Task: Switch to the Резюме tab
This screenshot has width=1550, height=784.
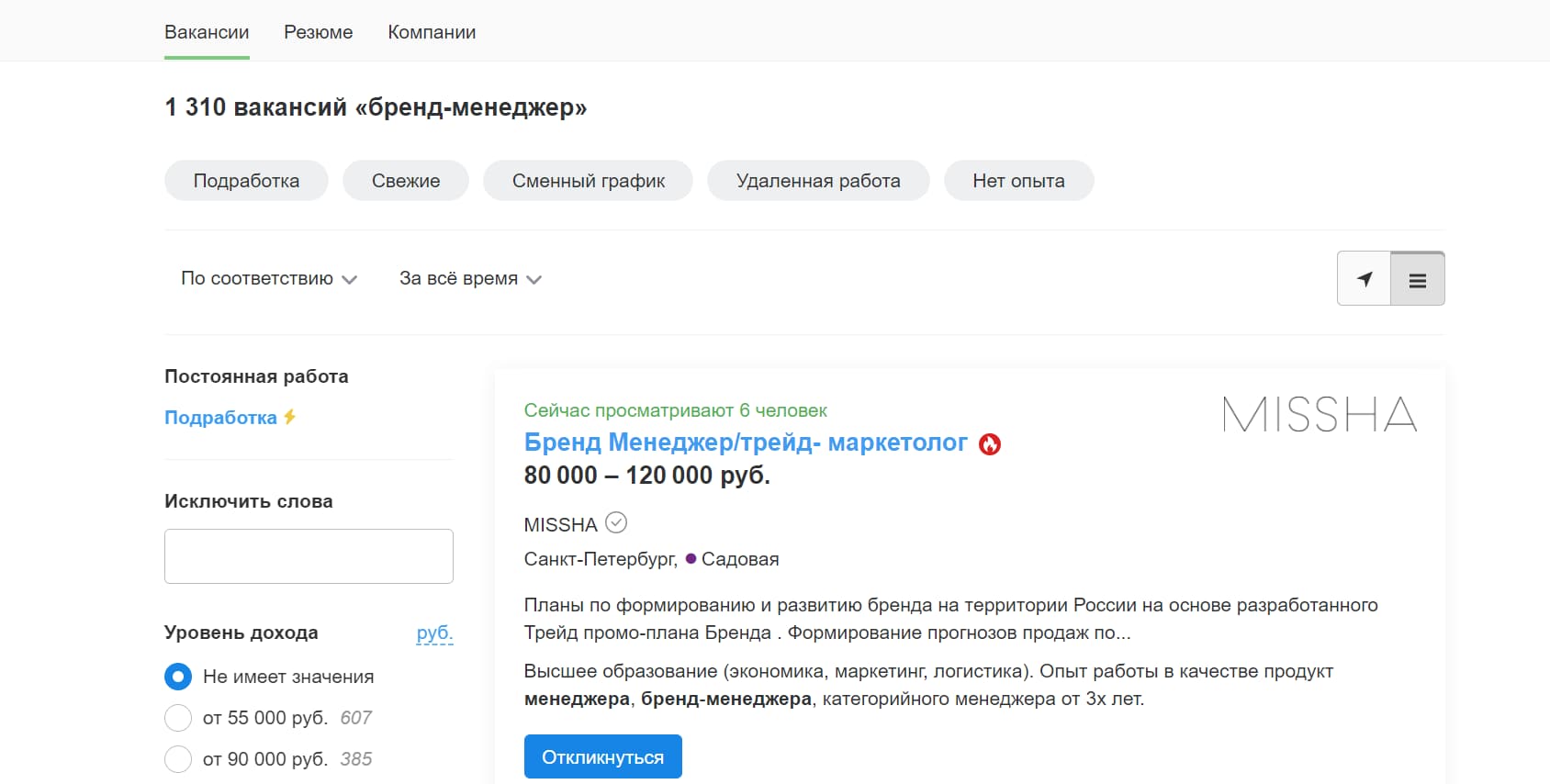Action: click(x=319, y=32)
